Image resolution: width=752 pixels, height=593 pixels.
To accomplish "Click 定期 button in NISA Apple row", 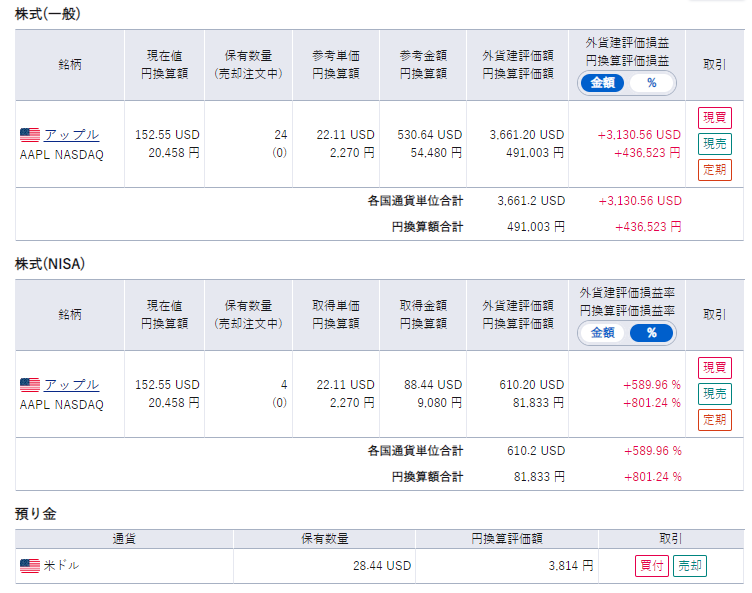I will coord(715,420).
